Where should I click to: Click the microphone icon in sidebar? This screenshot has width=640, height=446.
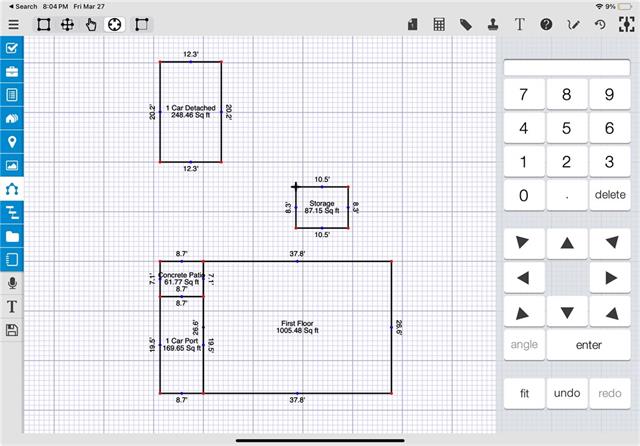[12, 284]
